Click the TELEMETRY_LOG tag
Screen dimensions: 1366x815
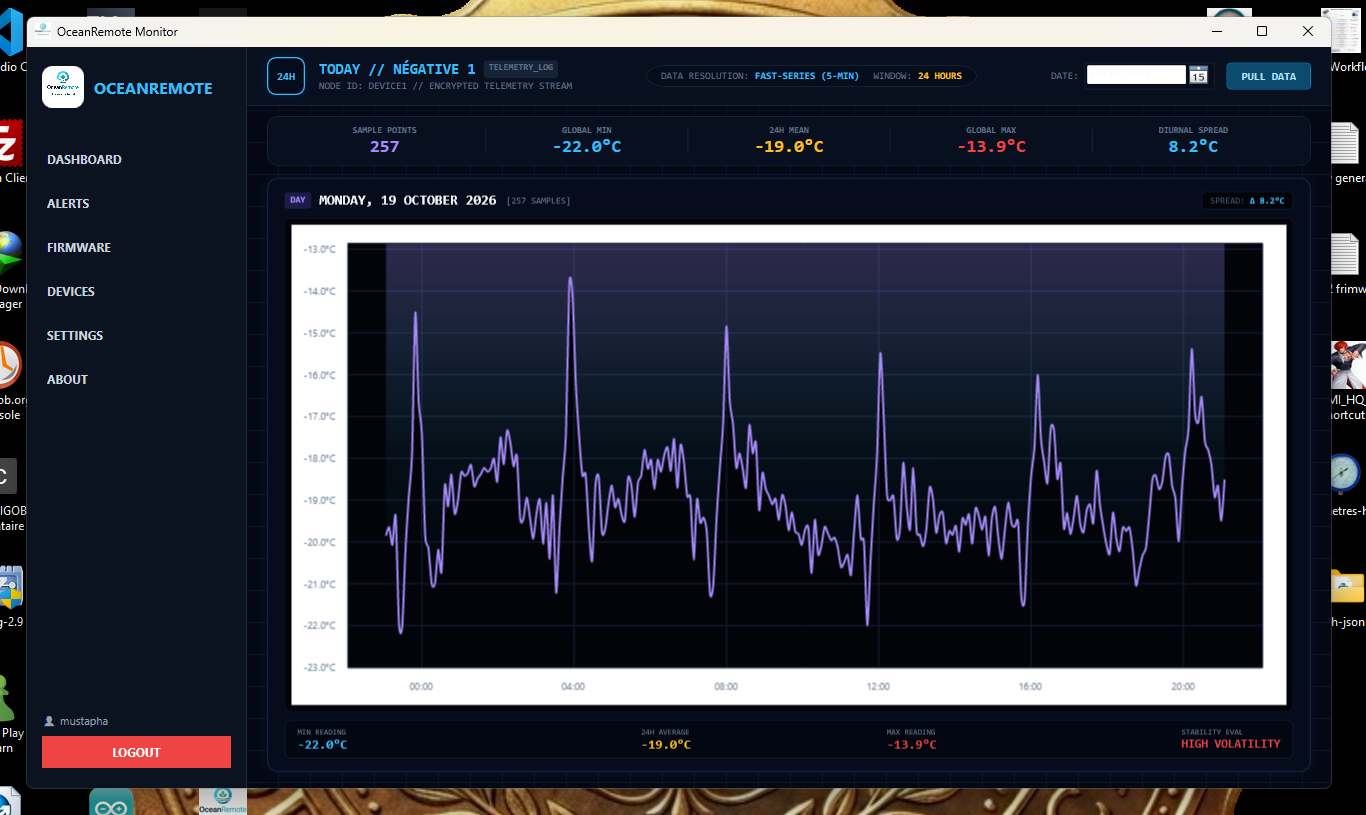pos(521,68)
